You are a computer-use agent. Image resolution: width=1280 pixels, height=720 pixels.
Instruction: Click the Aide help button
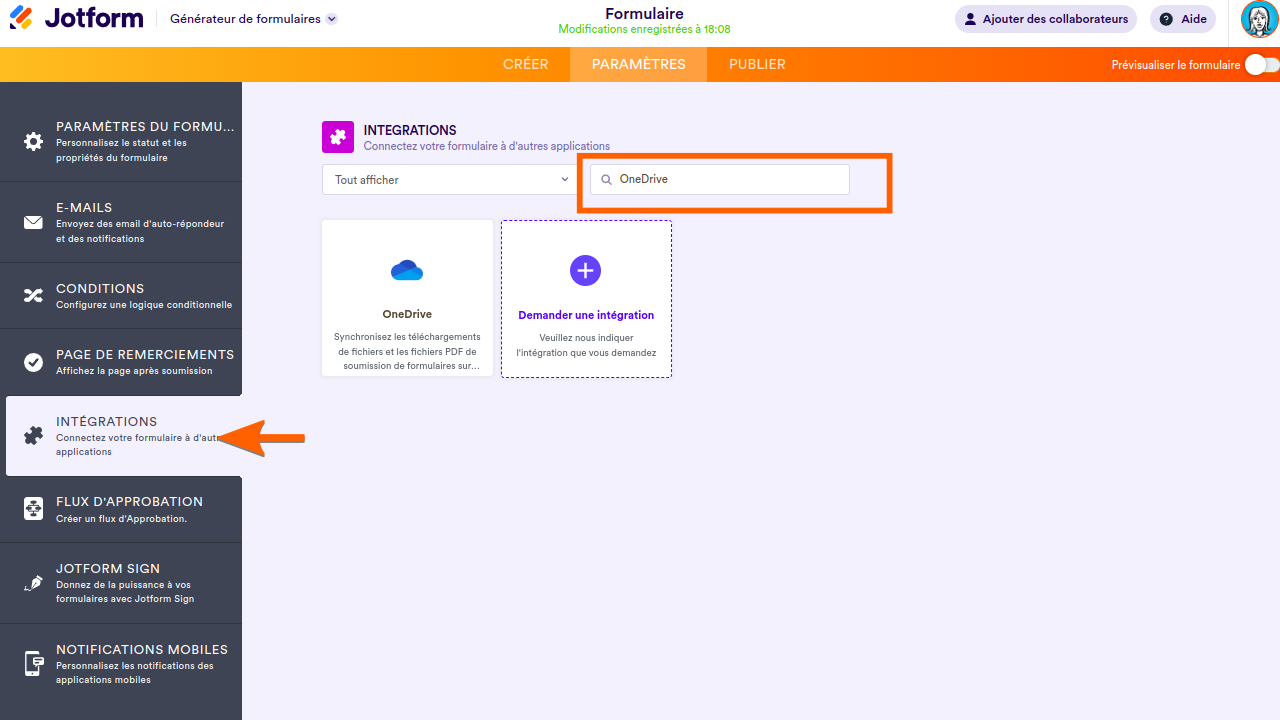click(x=1183, y=19)
